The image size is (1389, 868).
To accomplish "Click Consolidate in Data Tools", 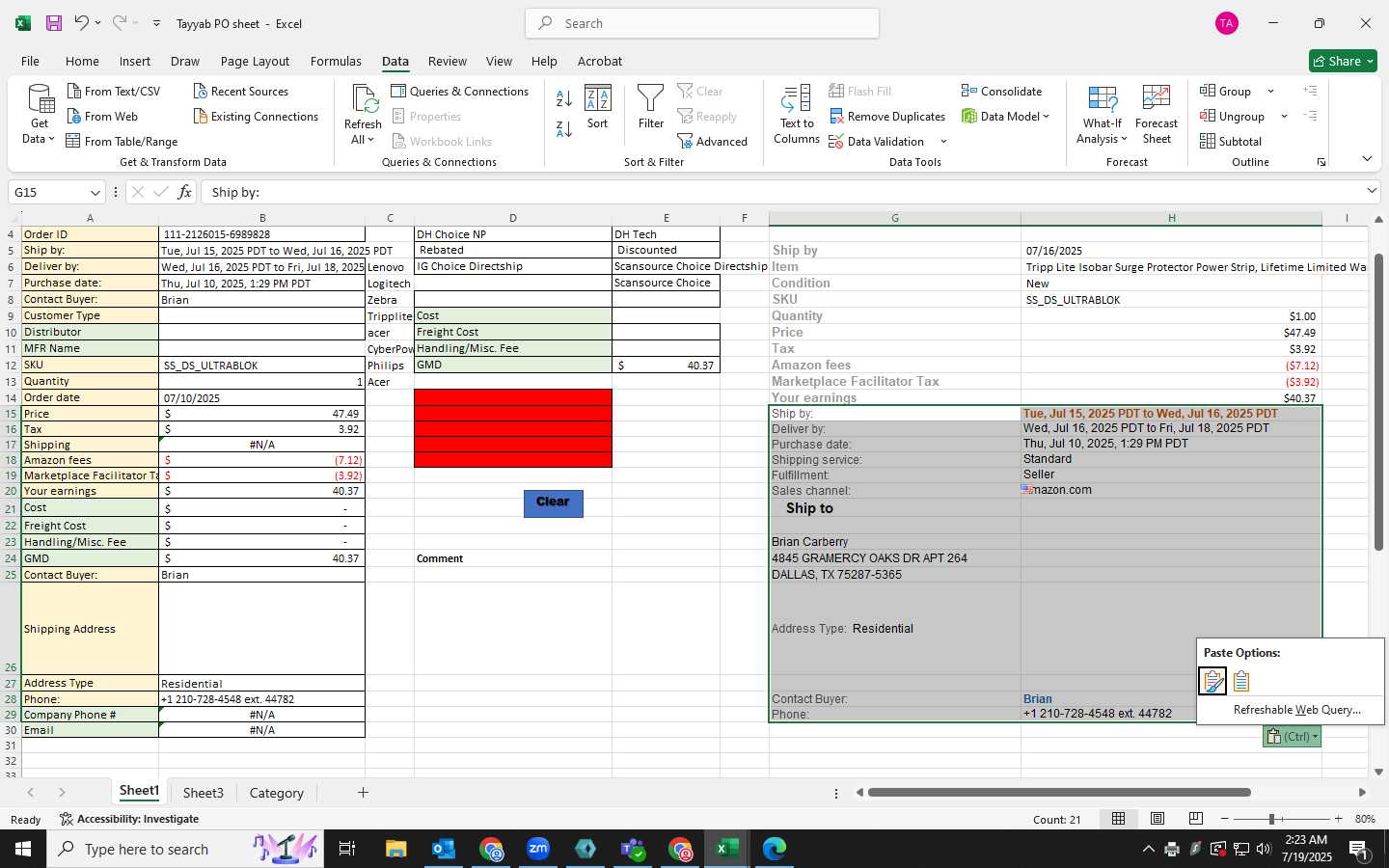I will point(1001,91).
